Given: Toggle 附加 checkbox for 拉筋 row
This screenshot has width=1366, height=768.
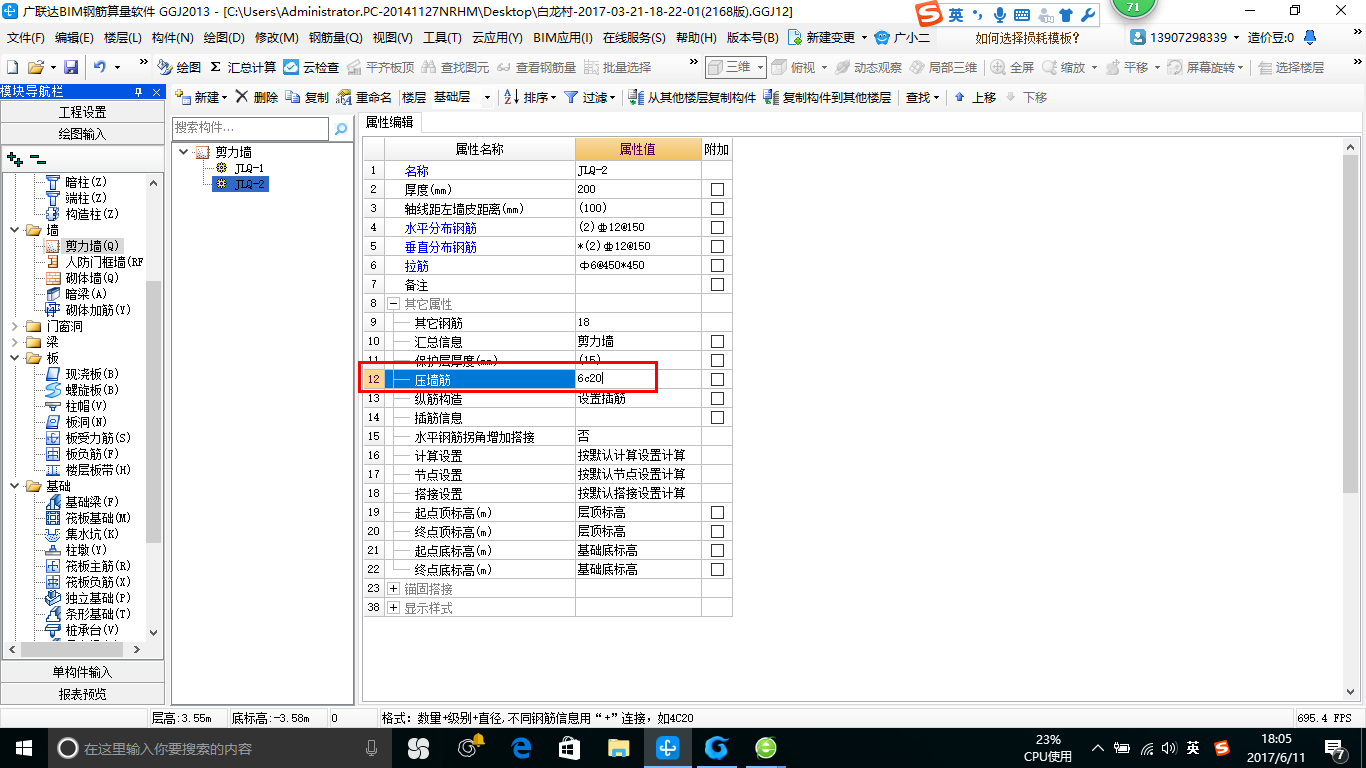Looking at the screenshot, I should (x=717, y=265).
